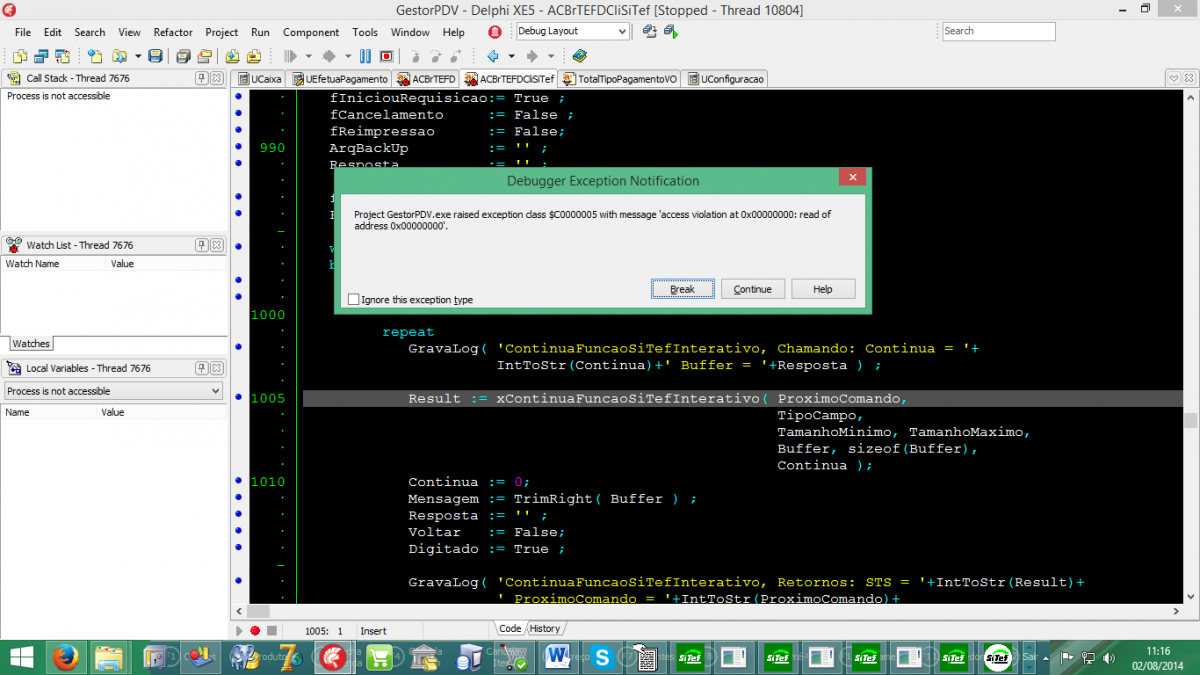Image resolution: width=1200 pixels, height=675 pixels.
Task: Open the Back history dropdown arrow
Action: click(511, 56)
